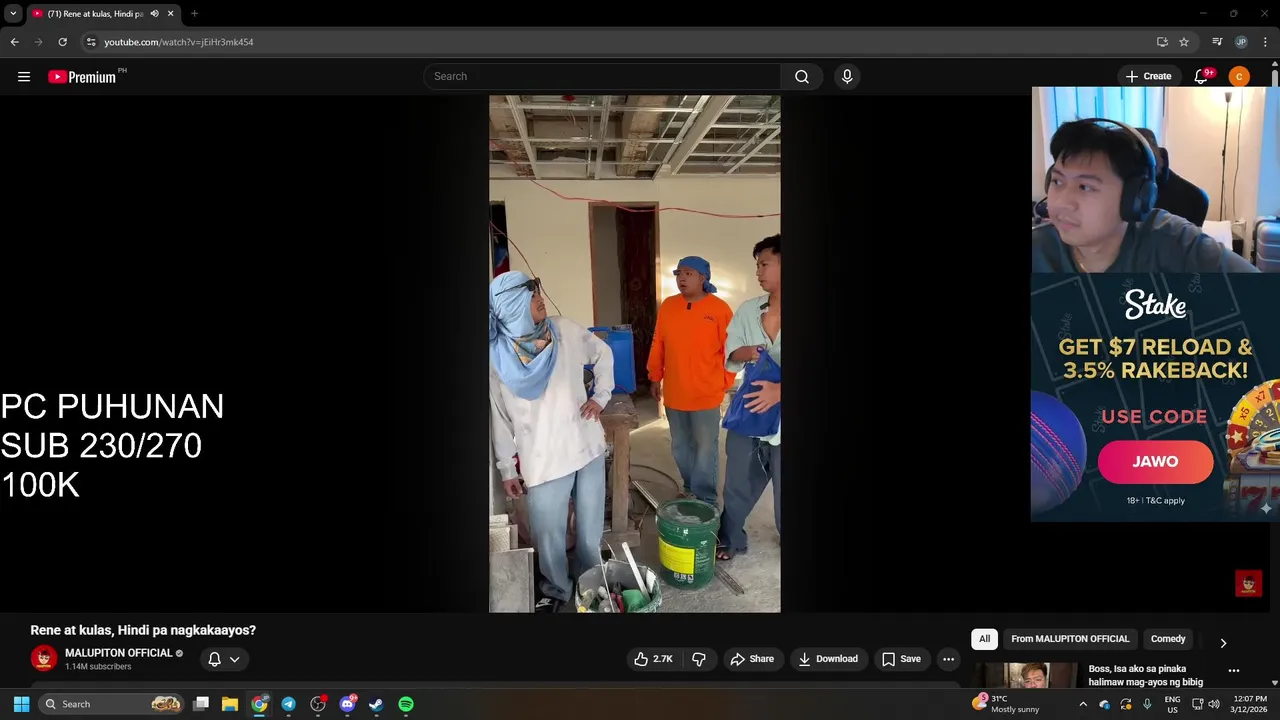Install YouTube app via the address bar icon
Screen dimensions: 1280x720
click(1162, 42)
